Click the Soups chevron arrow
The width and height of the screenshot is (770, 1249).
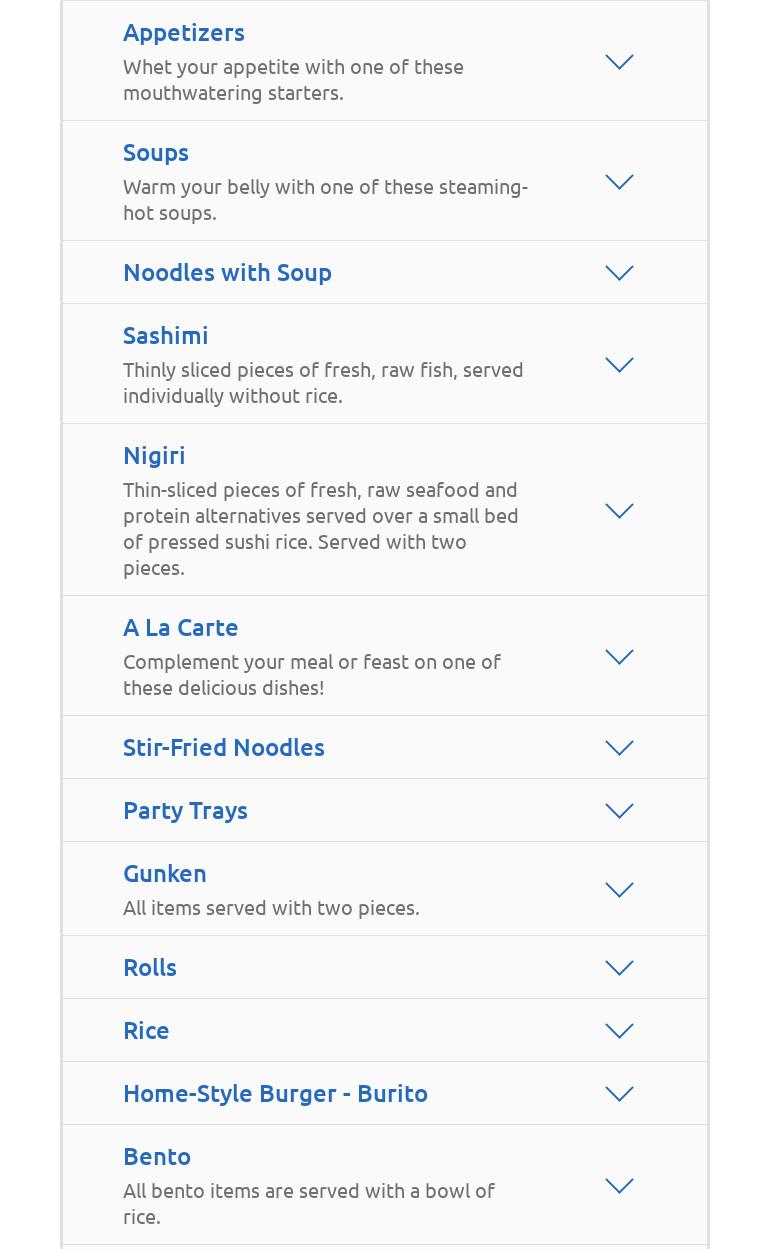[619, 182]
